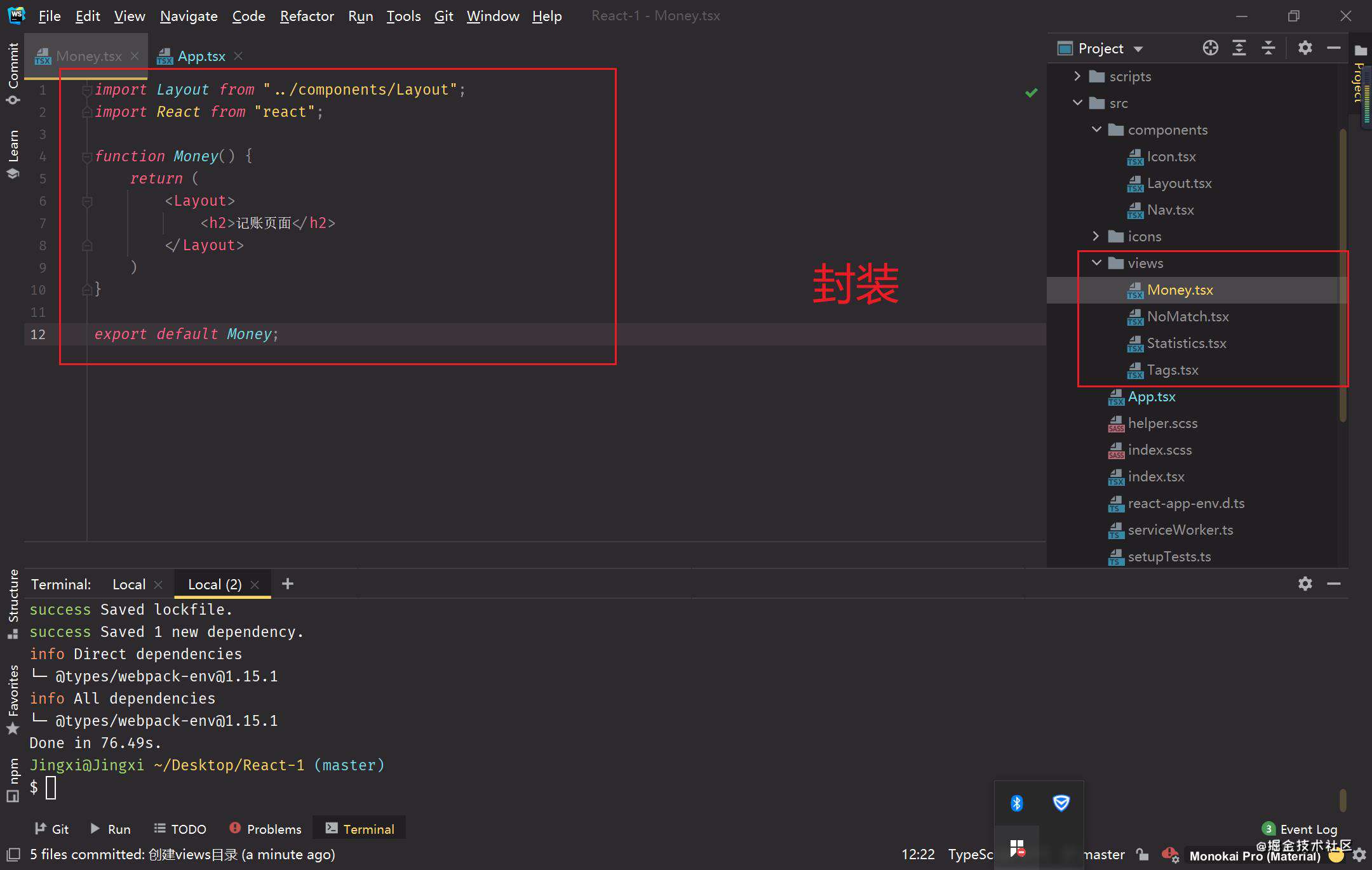Collapse the components folder
Image resolution: width=1372 pixels, height=870 pixels.
(x=1096, y=130)
